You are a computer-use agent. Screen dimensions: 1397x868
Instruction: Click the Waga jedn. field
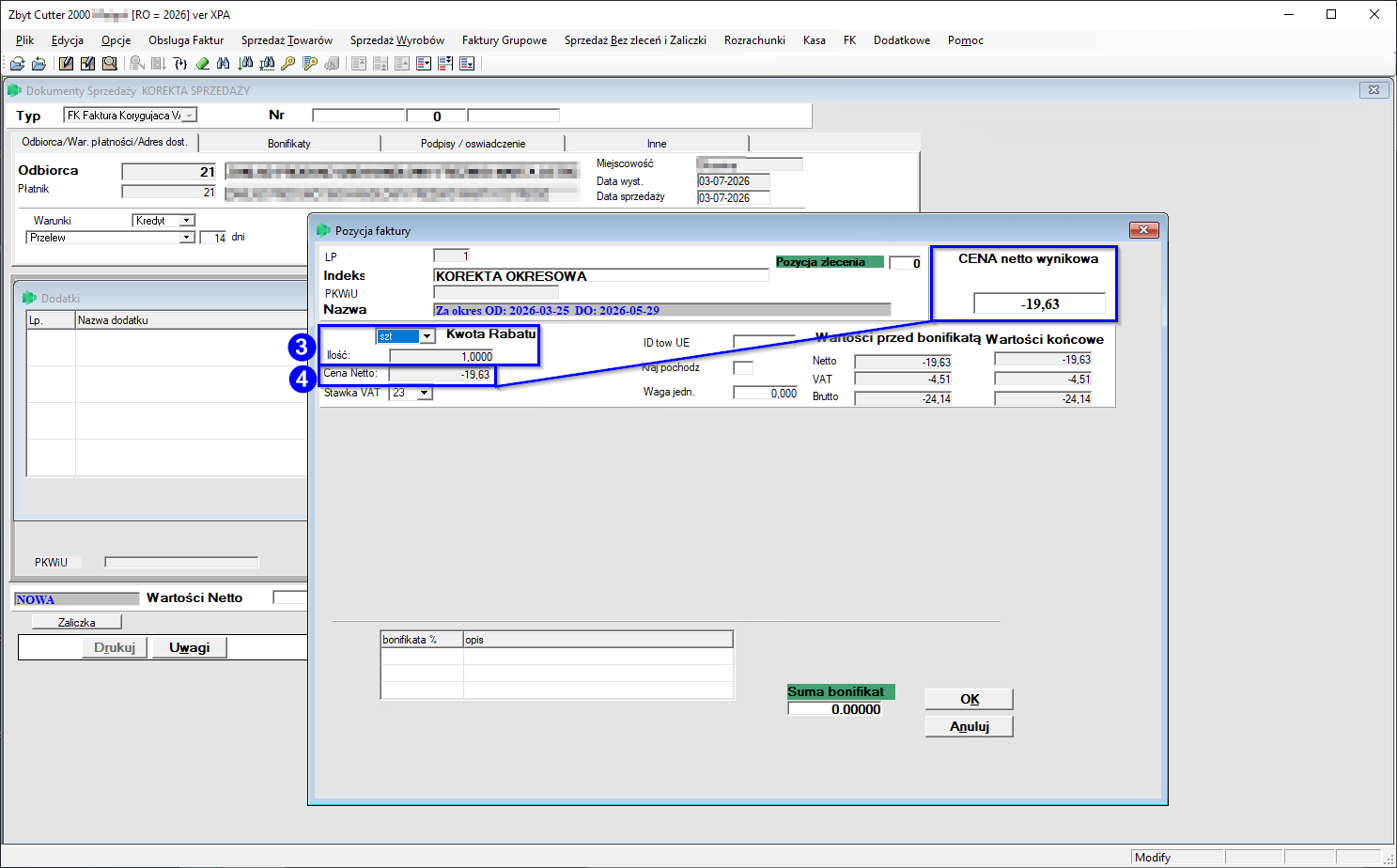766,393
